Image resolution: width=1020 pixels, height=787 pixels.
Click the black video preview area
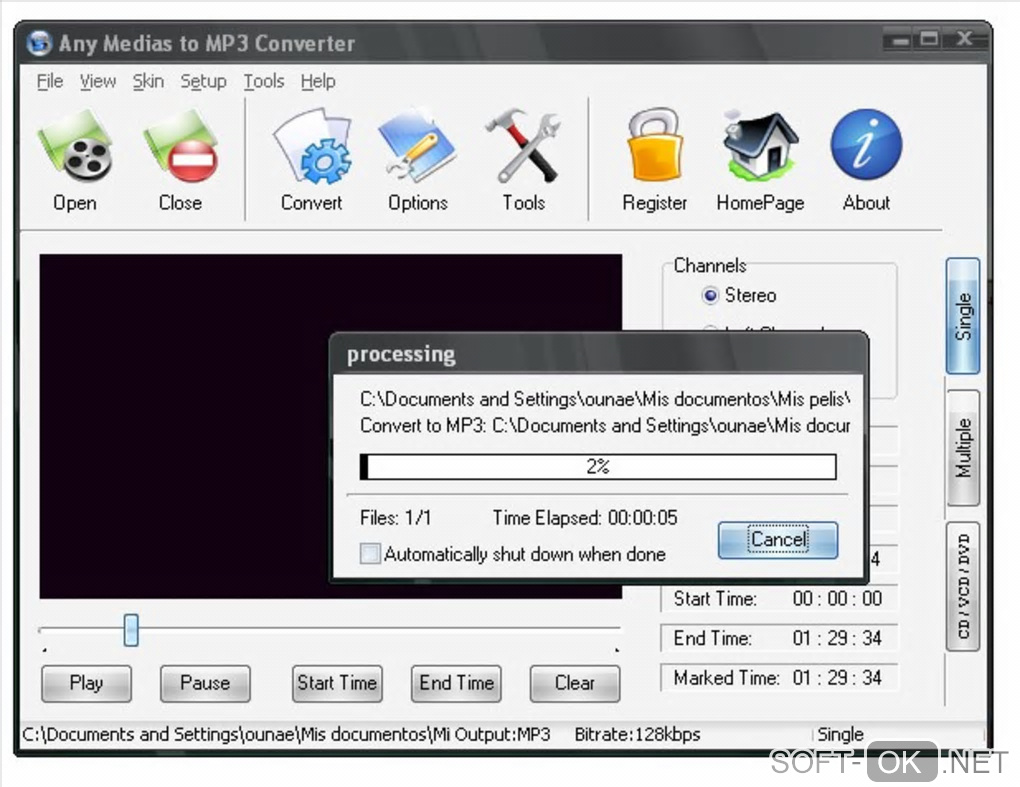coord(185,426)
